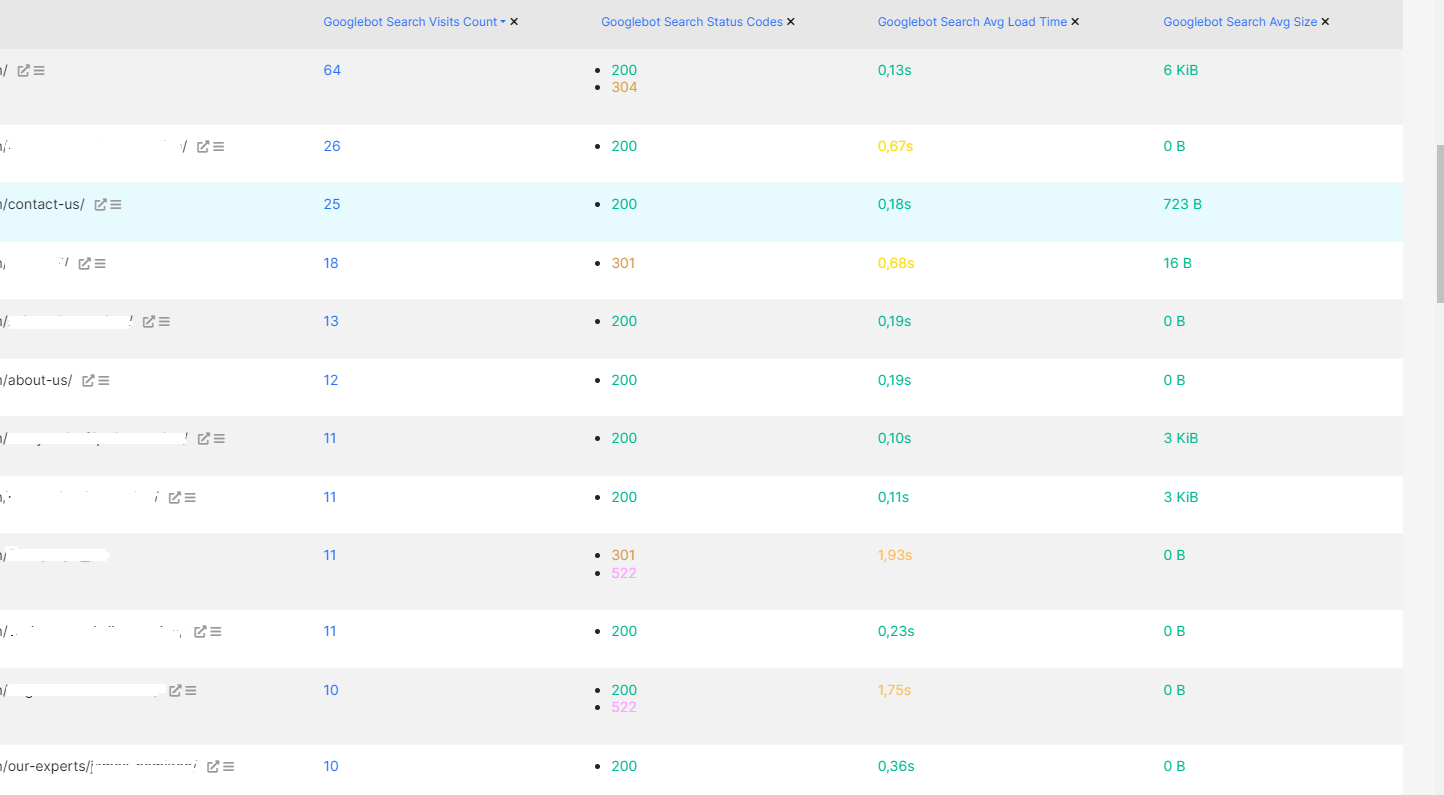Select status code 200 in contact-us row

[624, 205]
